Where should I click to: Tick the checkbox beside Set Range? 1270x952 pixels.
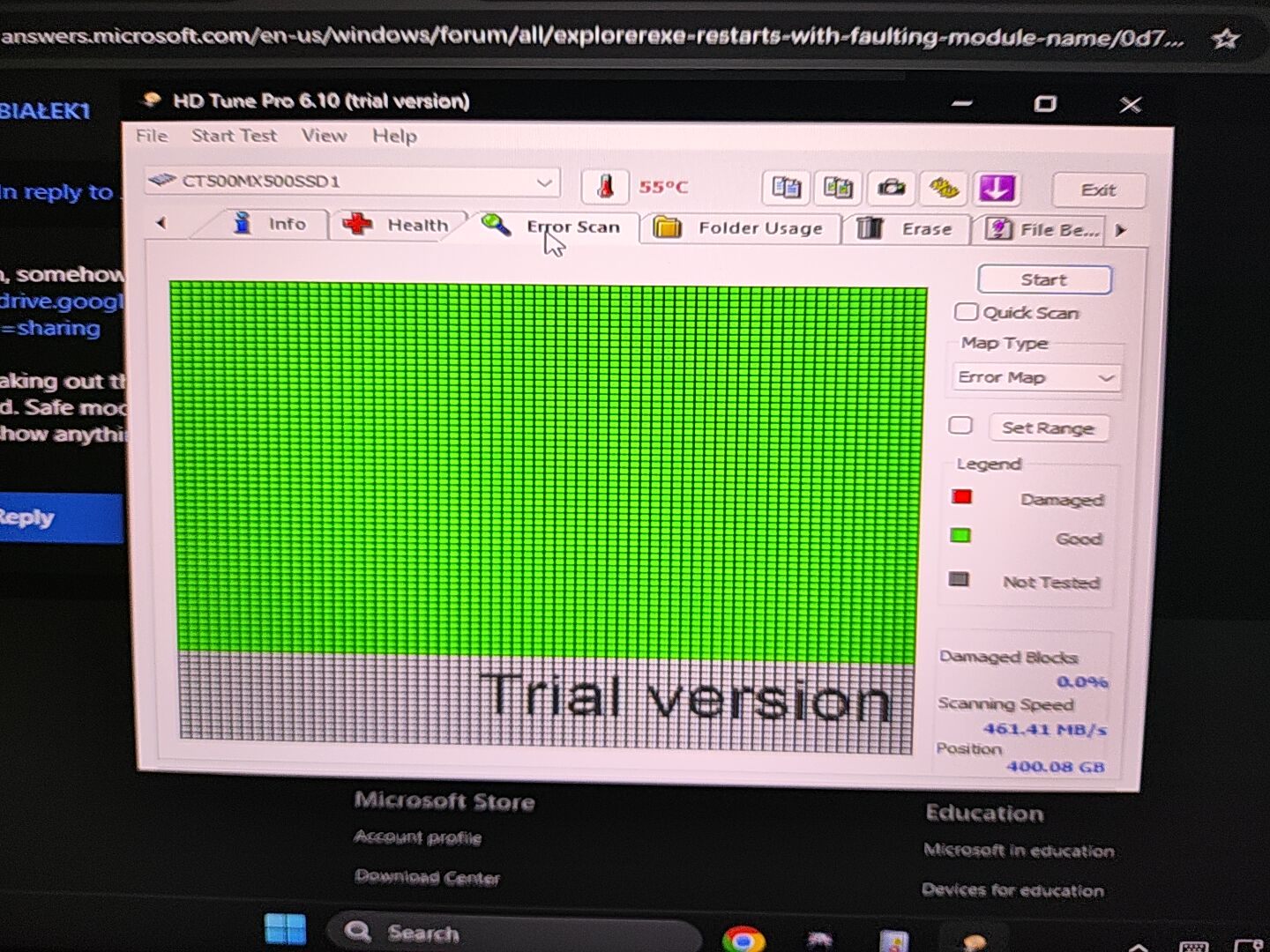coord(960,426)
